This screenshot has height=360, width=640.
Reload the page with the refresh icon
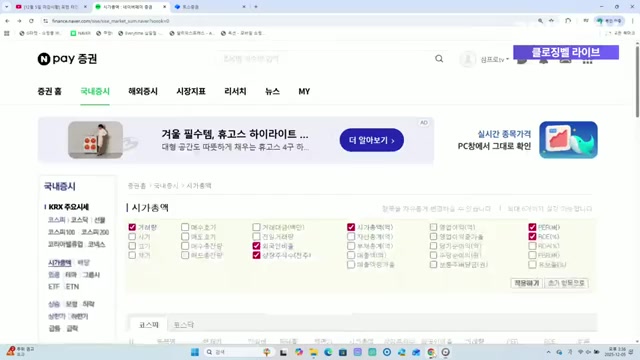[x=31, y=21]
